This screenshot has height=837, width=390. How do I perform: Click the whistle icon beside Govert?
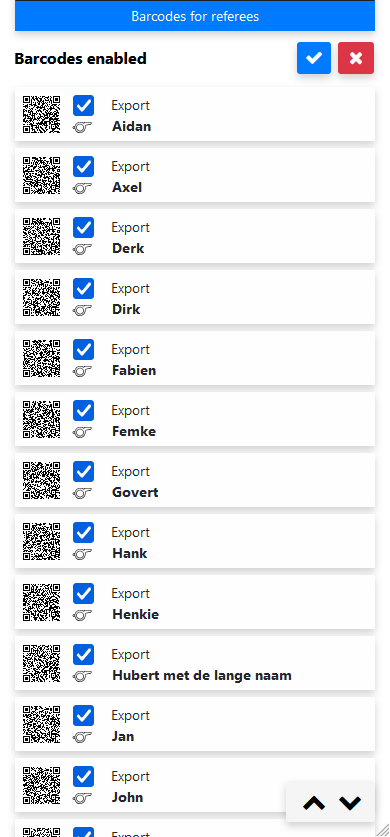pos(83,493)
